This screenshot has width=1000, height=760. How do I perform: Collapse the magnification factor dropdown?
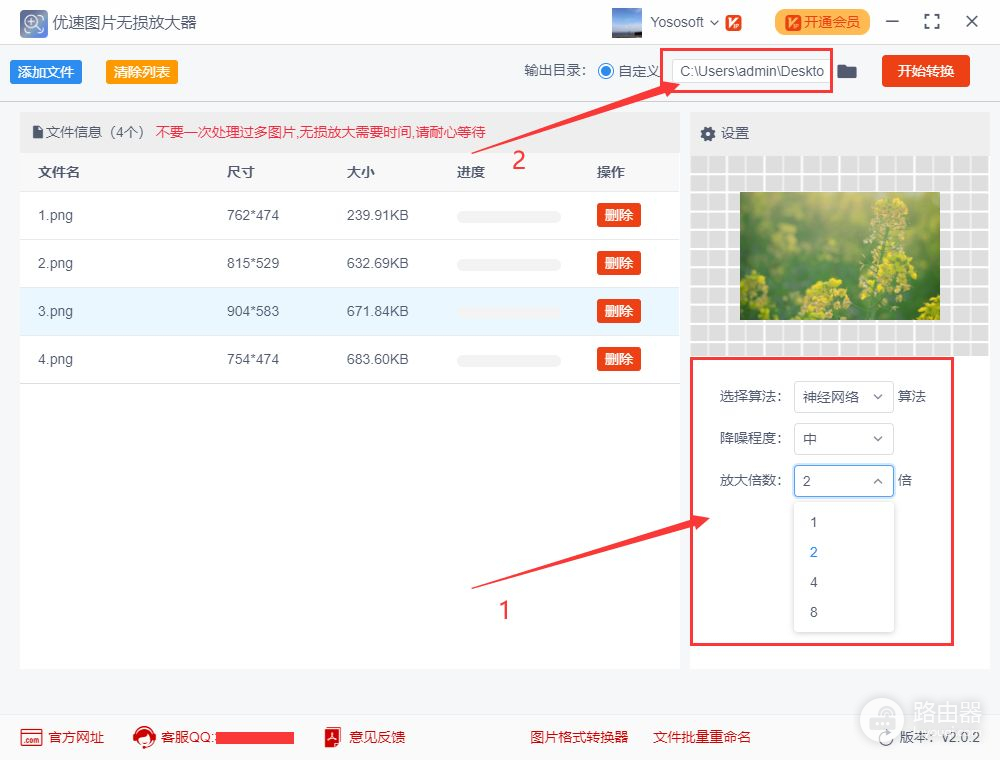pos(843,481)
